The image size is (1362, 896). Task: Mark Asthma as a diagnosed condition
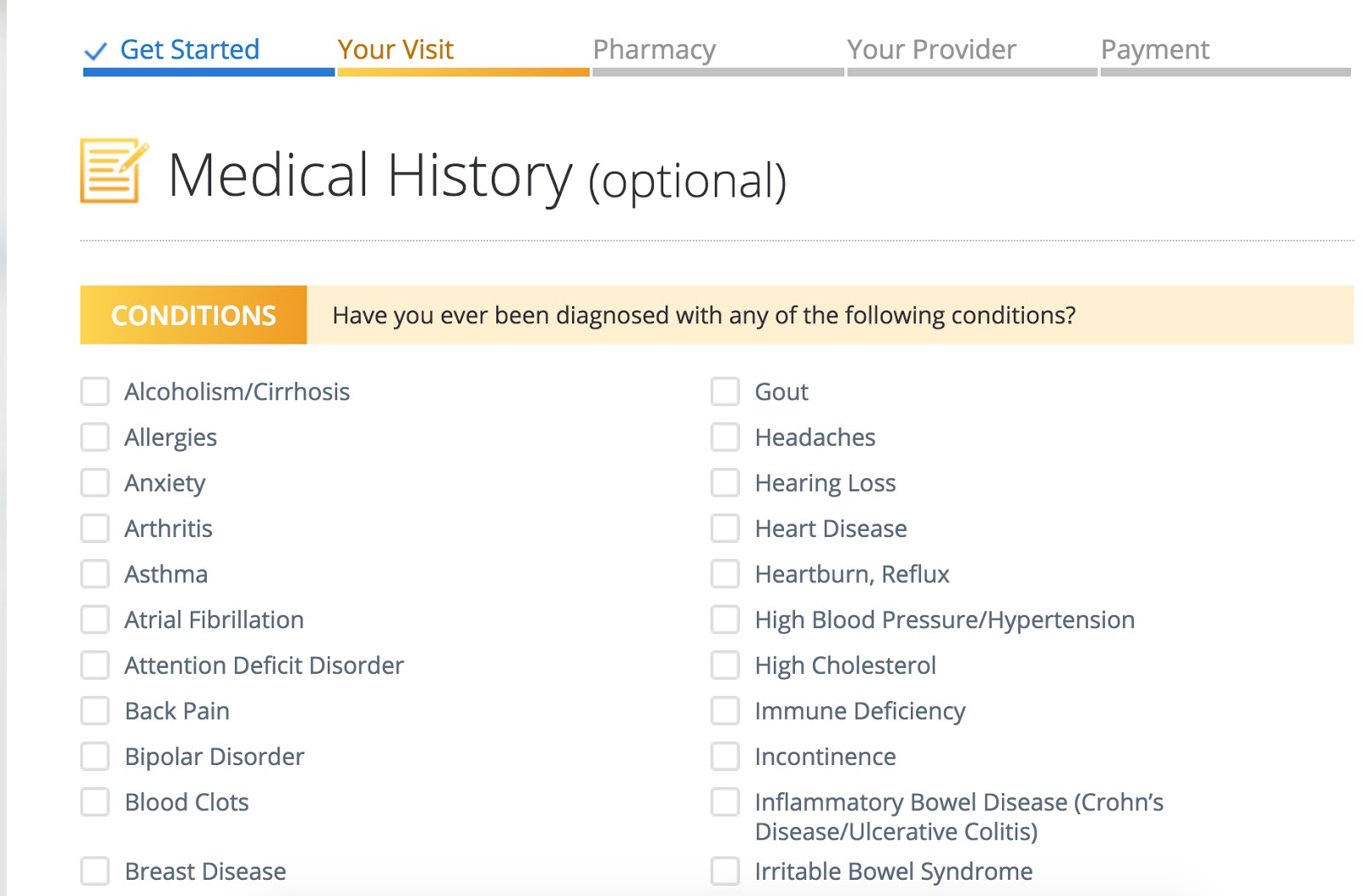[x=95, y=574]
